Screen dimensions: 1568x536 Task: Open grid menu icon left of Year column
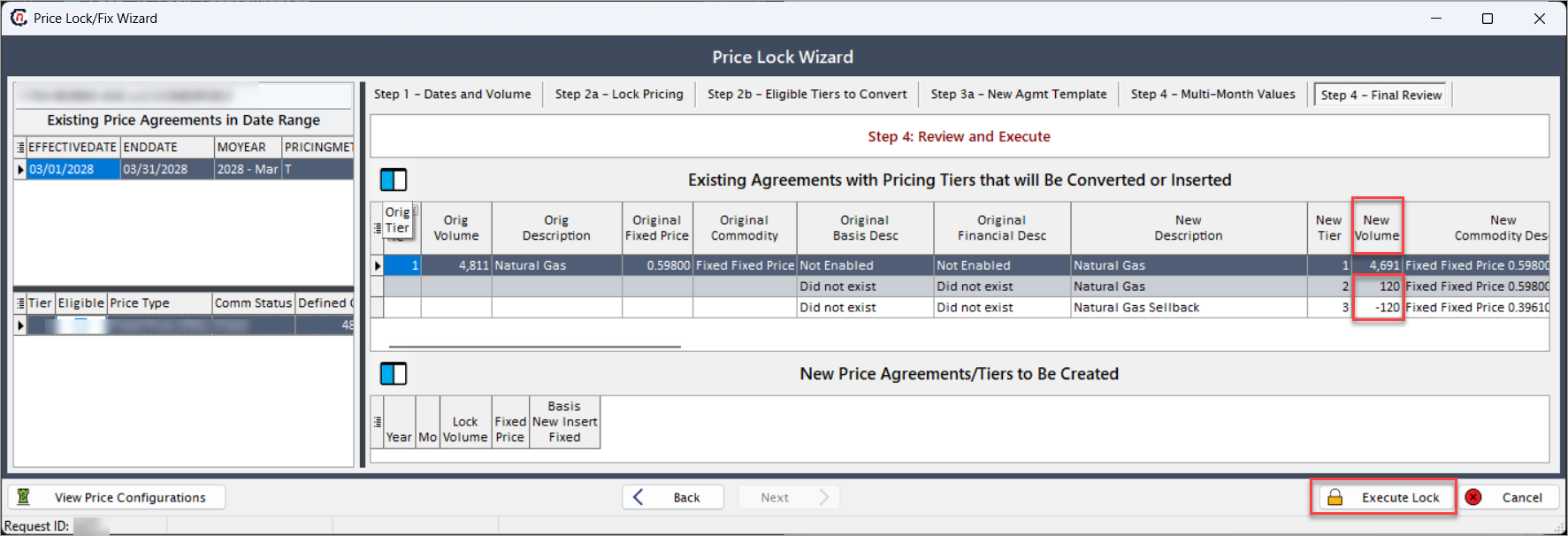(x=378, y=422)
